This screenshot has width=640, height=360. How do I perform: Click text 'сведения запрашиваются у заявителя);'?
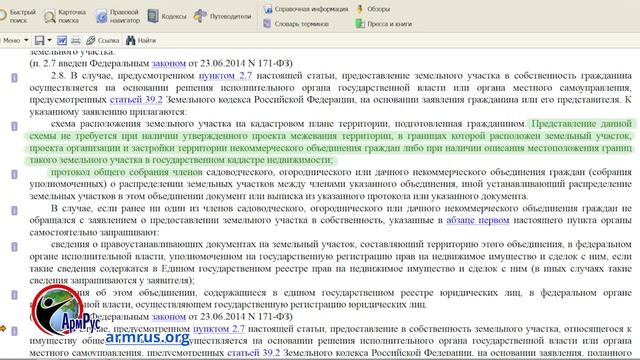click(x=112, y=280)
